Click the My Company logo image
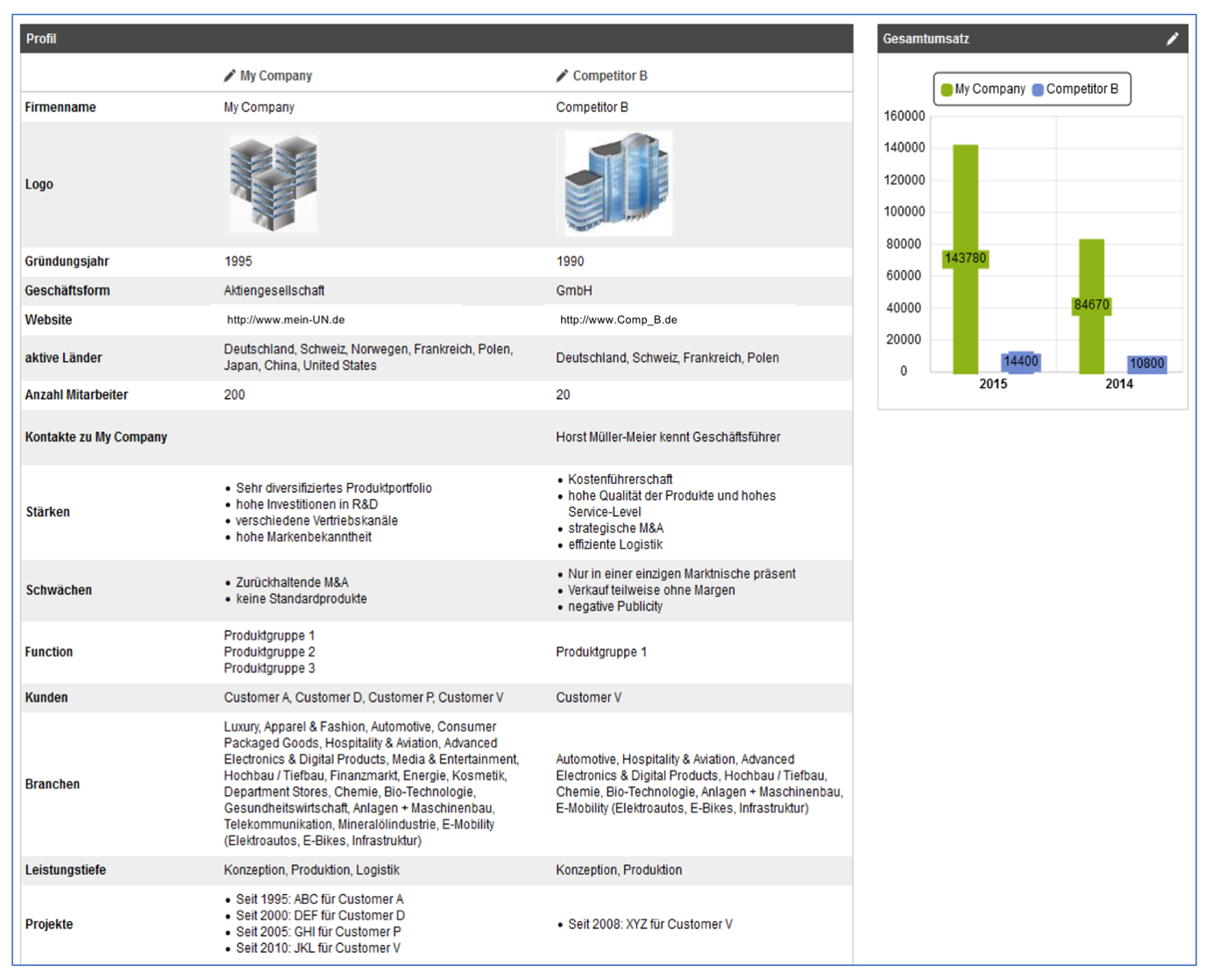Screen dimensions: 1213x980 tap(273, 182)
